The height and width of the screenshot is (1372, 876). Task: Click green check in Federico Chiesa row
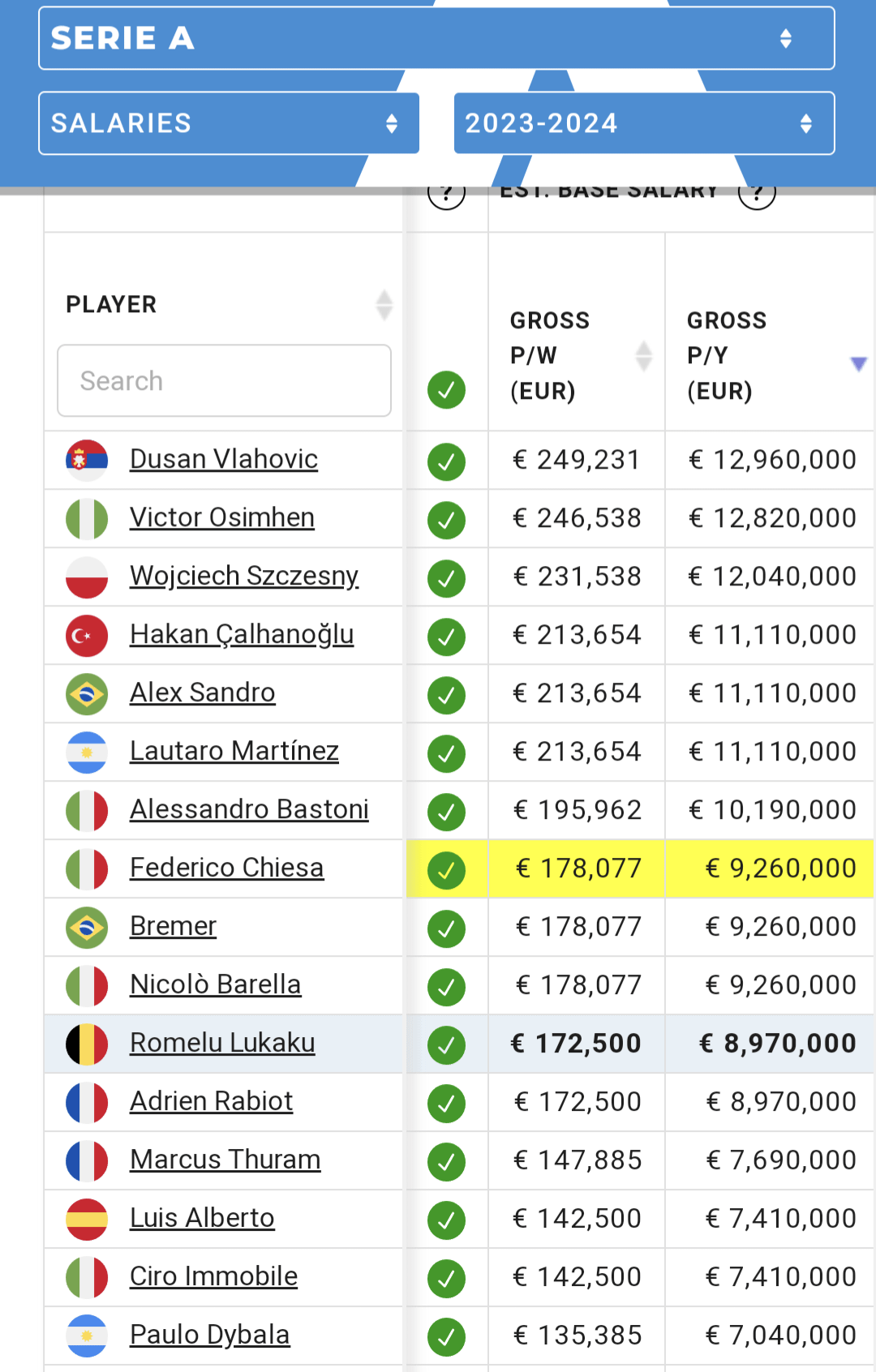coord(446,870)
